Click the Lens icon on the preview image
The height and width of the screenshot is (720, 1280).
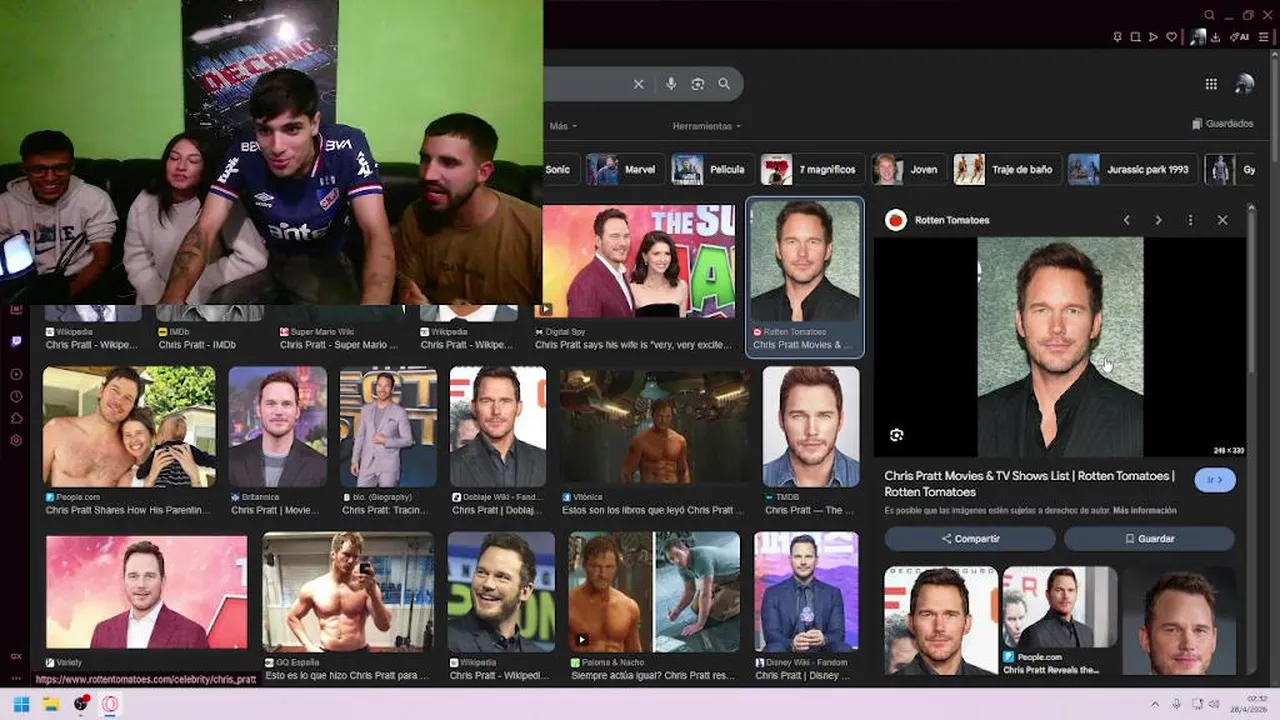[x=896, y=435]
